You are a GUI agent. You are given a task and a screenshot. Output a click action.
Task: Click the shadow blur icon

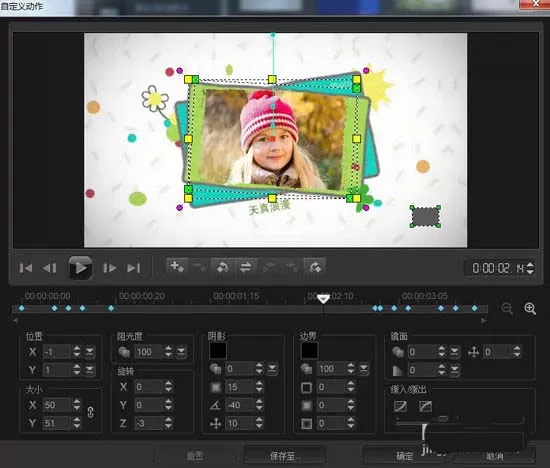215,387
